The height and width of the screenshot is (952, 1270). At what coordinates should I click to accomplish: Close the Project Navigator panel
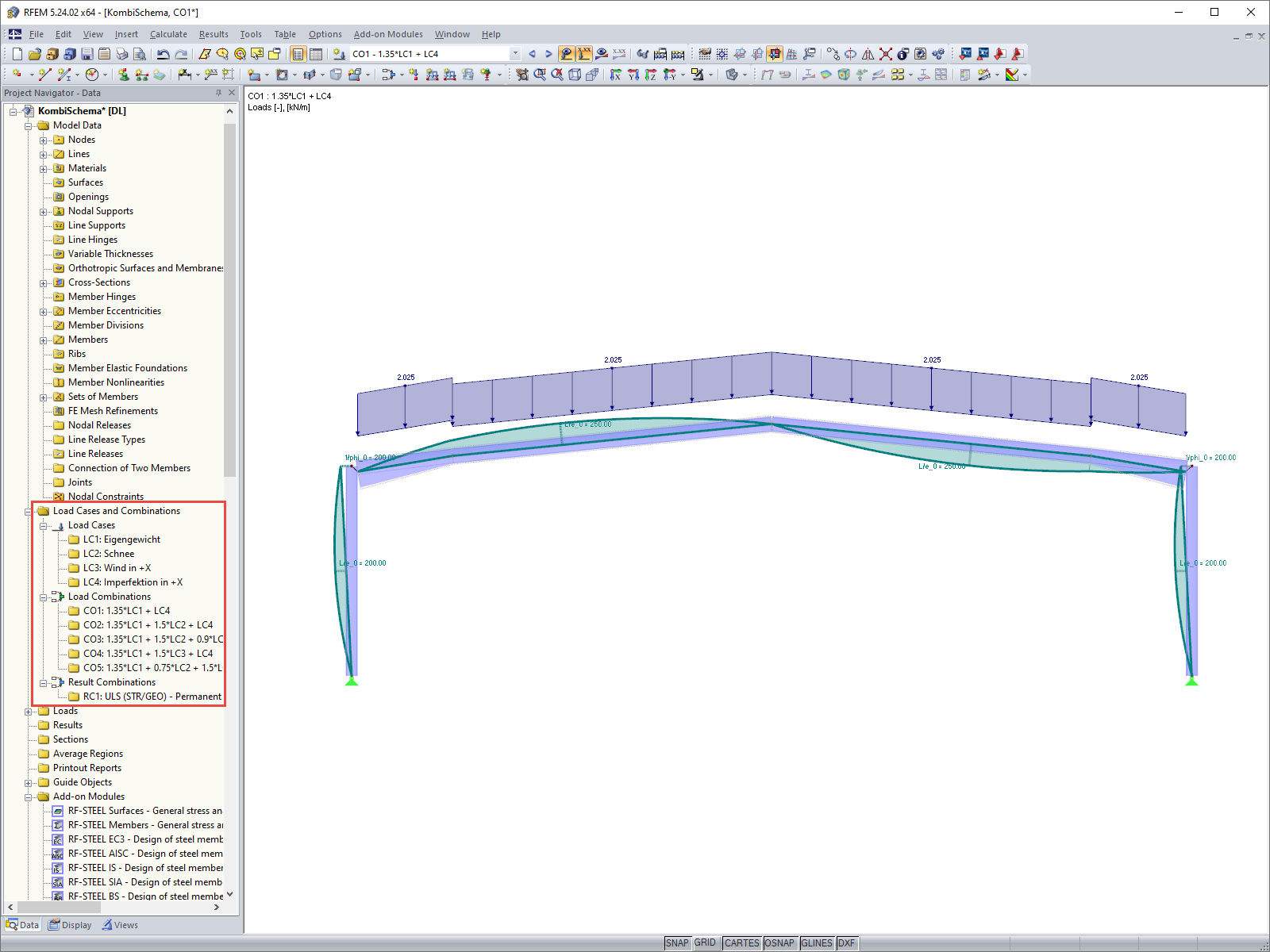click(x=232, y=93)
